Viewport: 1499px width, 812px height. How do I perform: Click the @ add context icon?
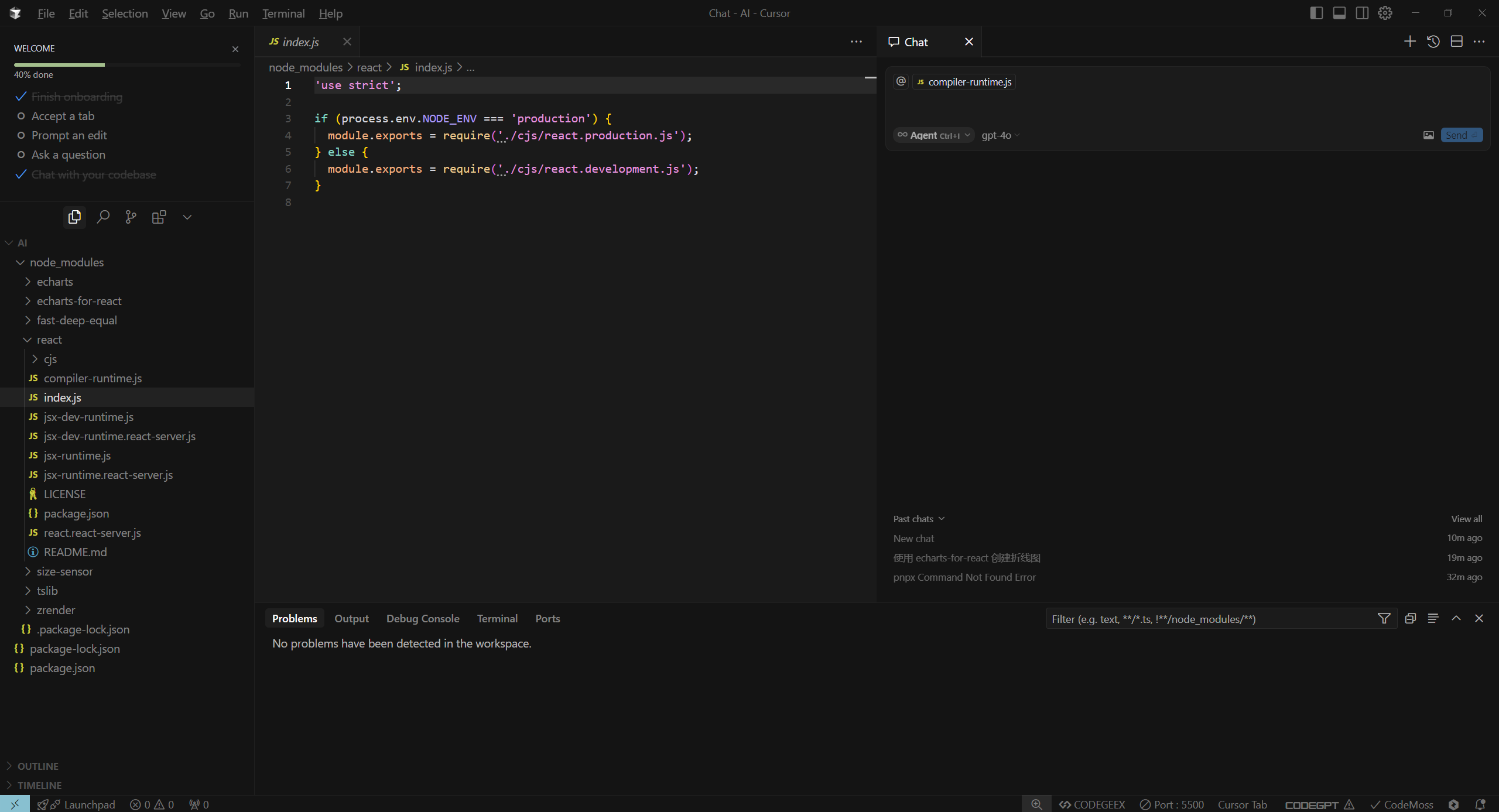tap(901, 81)
